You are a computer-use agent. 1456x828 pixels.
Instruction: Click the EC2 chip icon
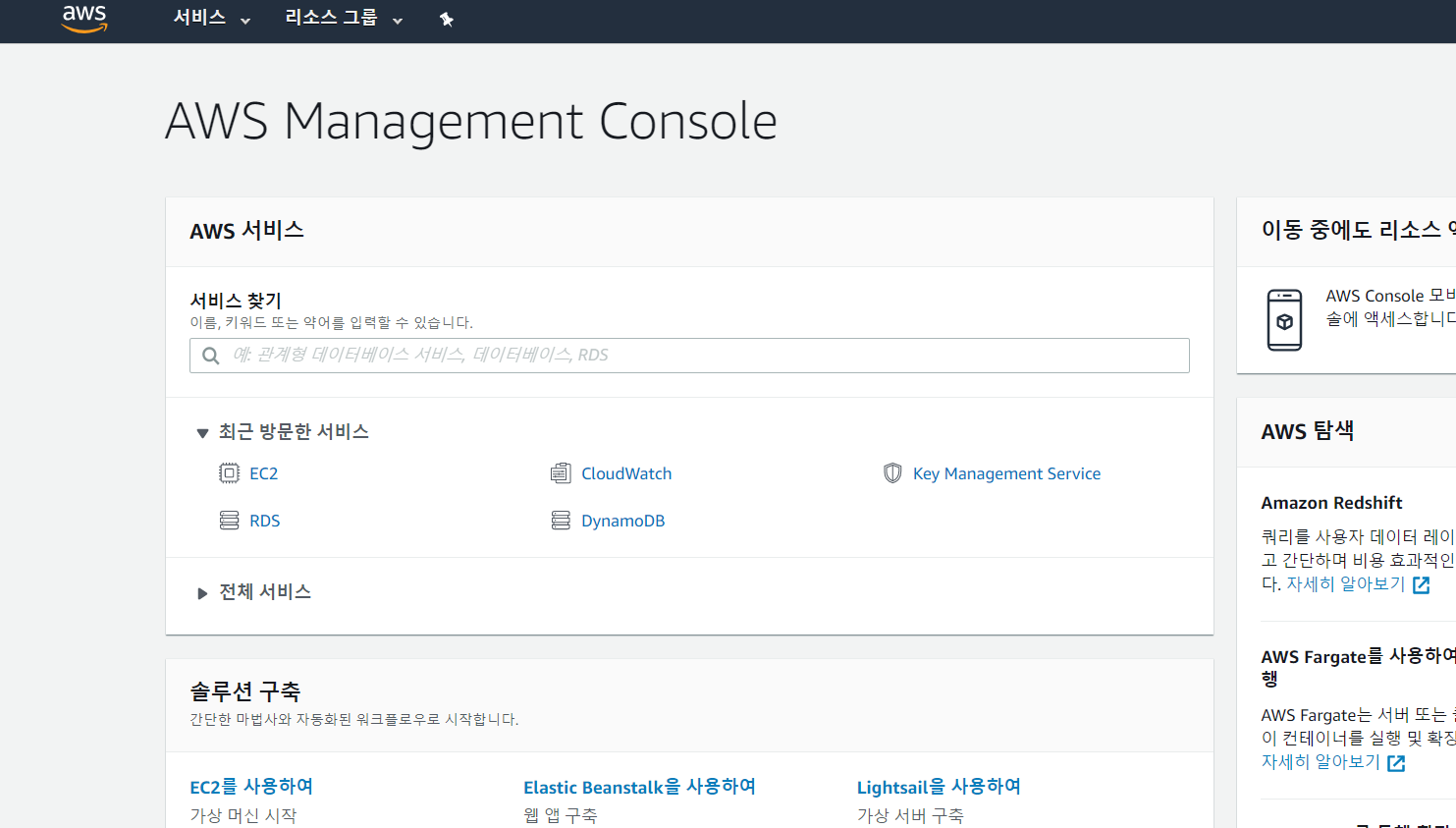tap(229, 473)
